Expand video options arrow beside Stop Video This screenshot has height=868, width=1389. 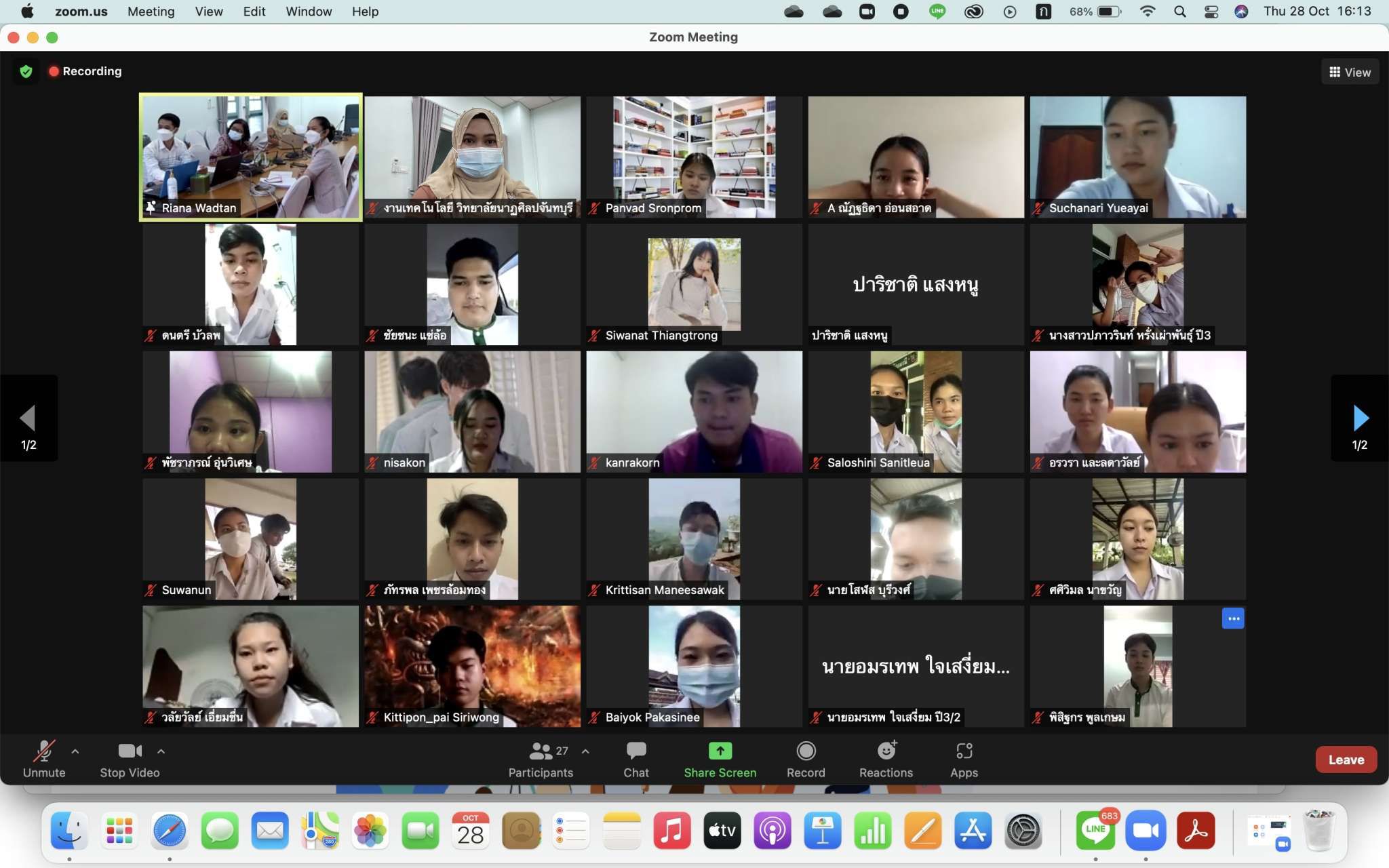pyautogui.click(x=161, y=751)
